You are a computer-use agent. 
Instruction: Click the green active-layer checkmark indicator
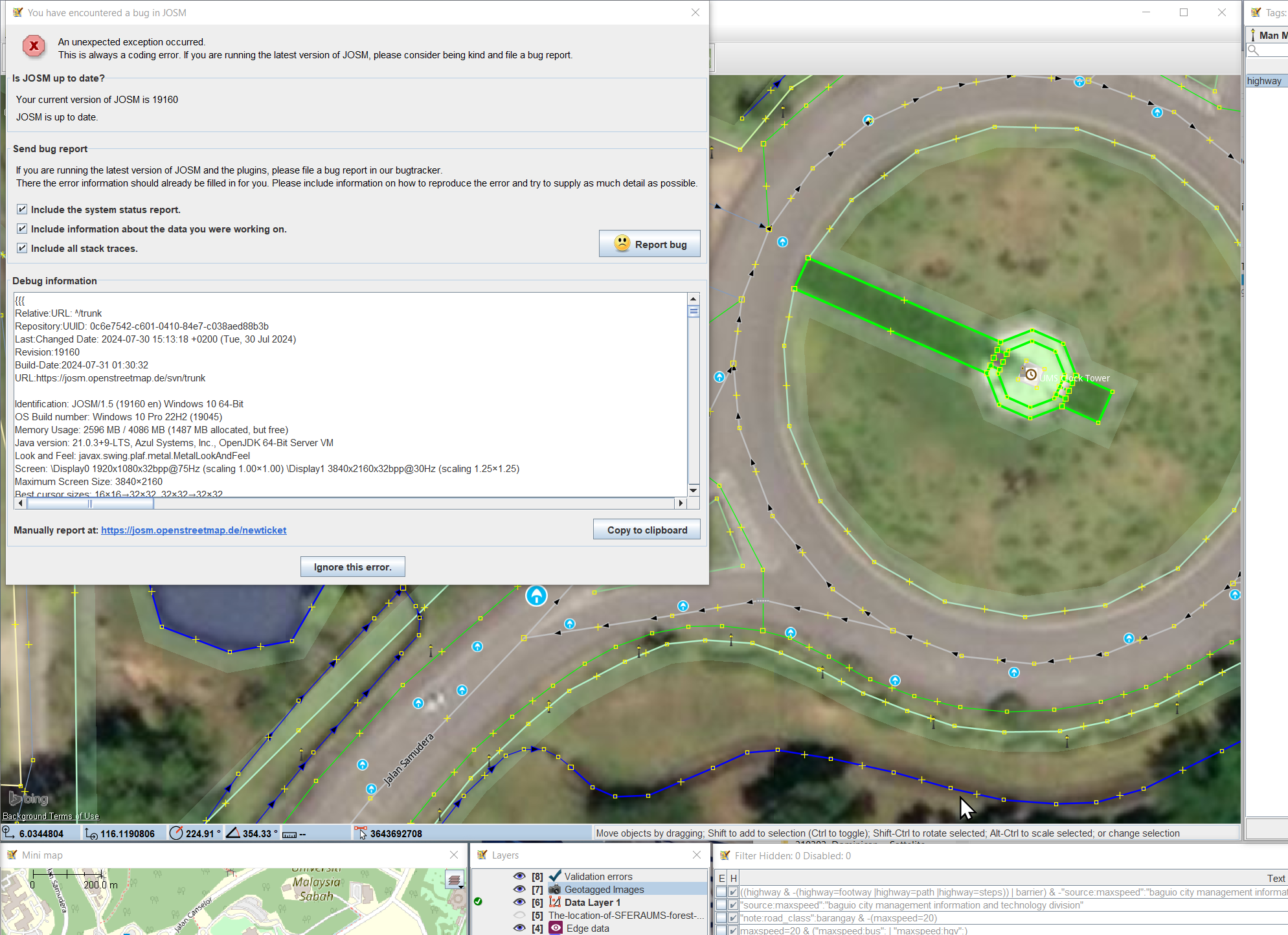478,901
